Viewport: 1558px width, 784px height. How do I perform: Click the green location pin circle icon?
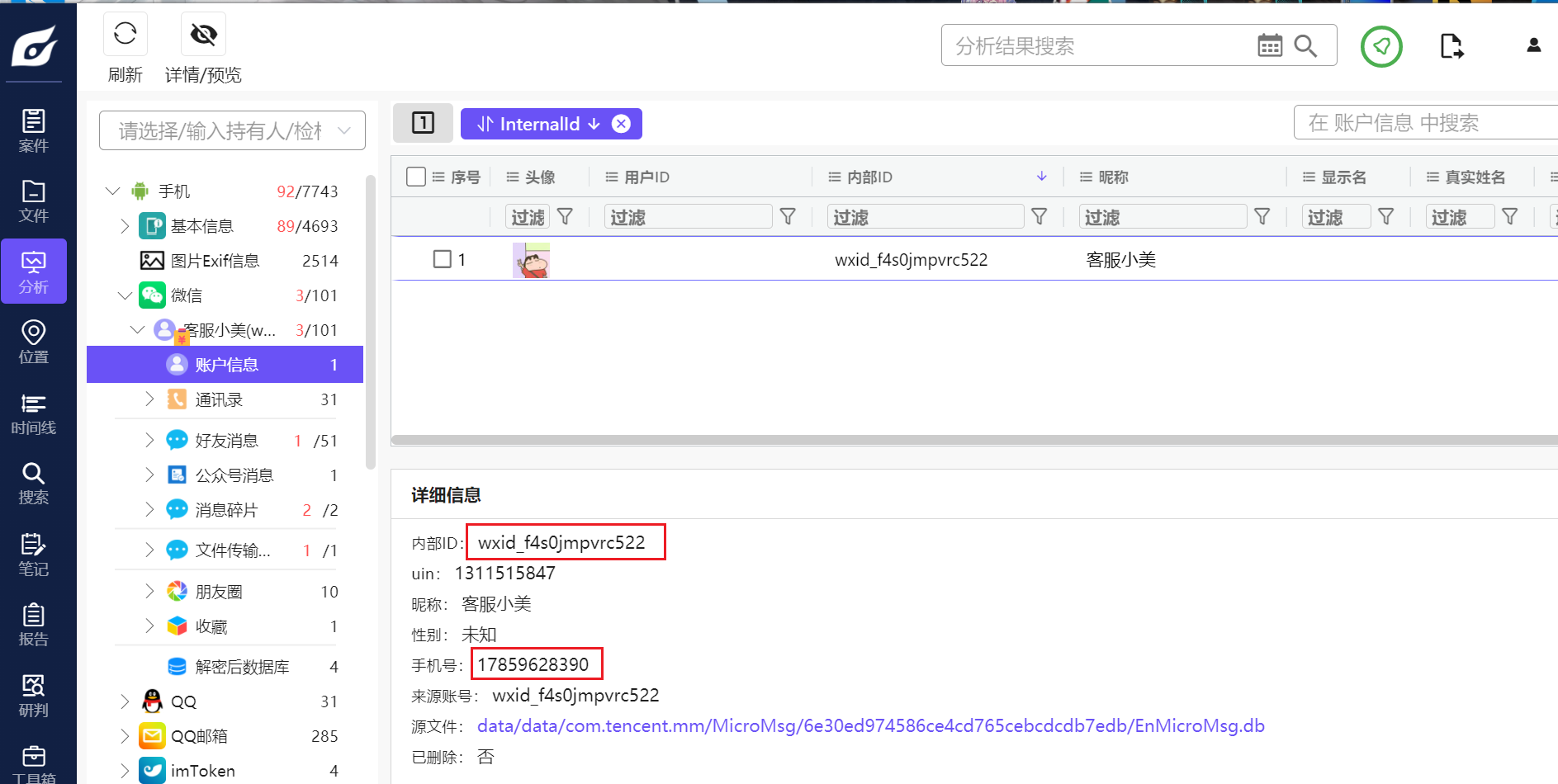coord(1381,46)
